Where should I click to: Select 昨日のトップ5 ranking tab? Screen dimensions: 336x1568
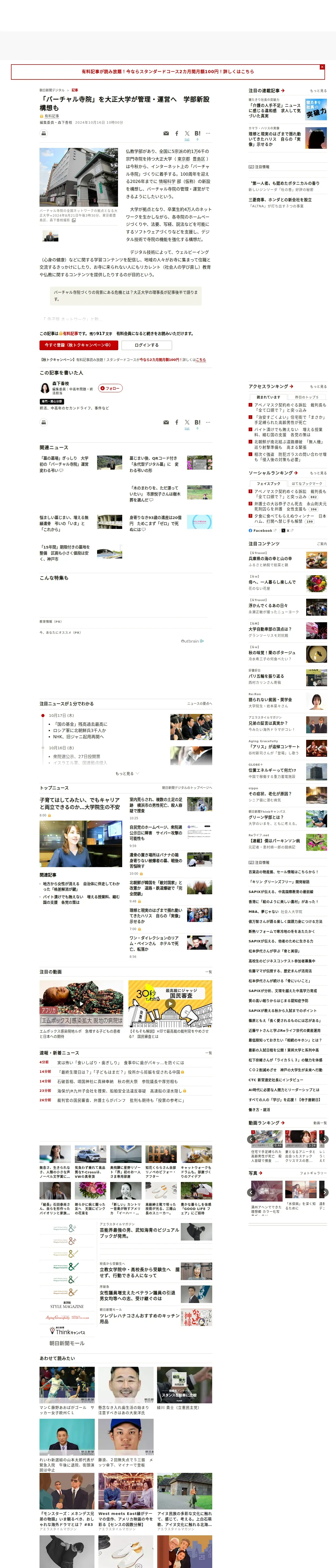(x=306, y=397)
